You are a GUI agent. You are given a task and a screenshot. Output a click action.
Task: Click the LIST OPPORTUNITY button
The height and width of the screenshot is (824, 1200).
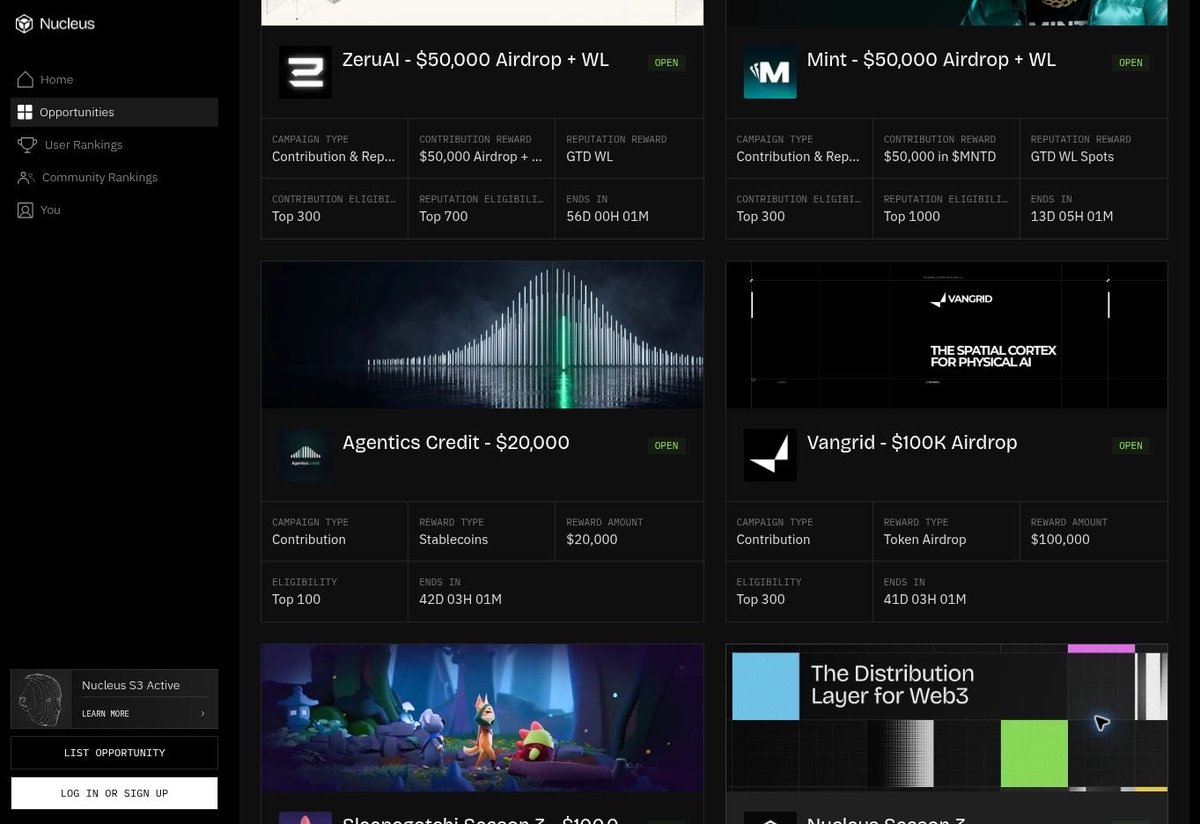pos(114,752)
